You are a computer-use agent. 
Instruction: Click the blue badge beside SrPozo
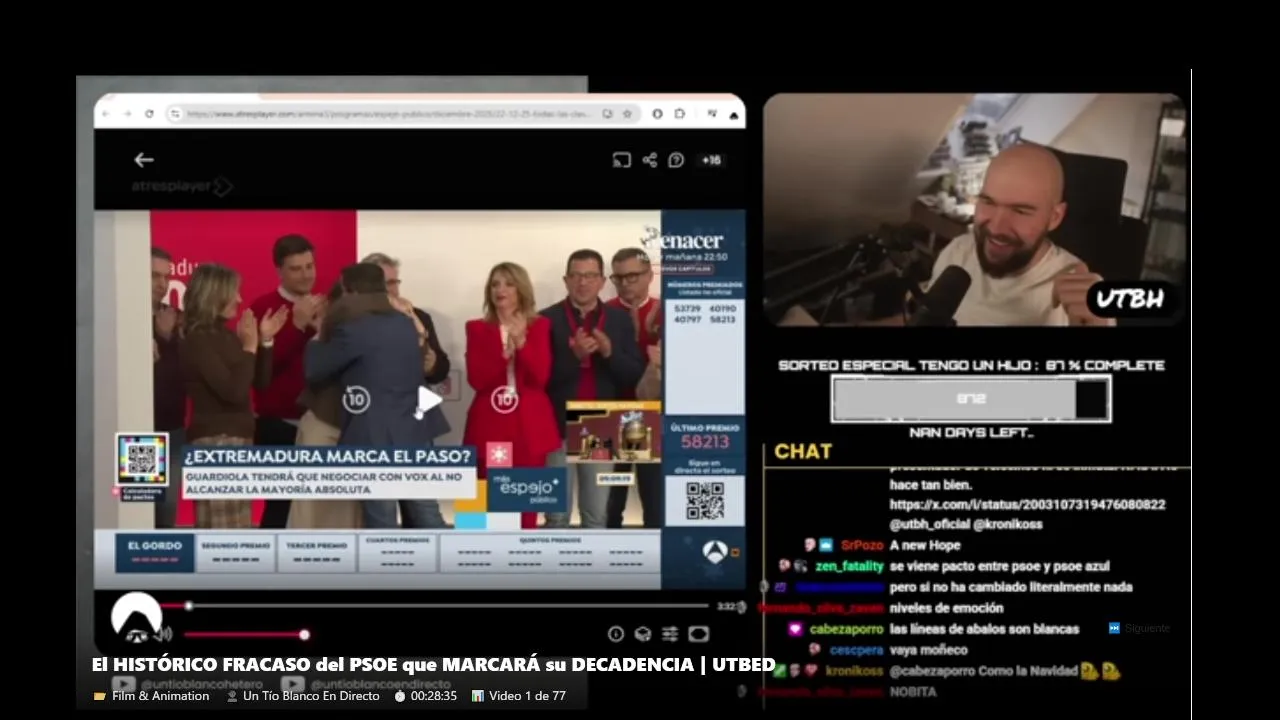[826, 545]
